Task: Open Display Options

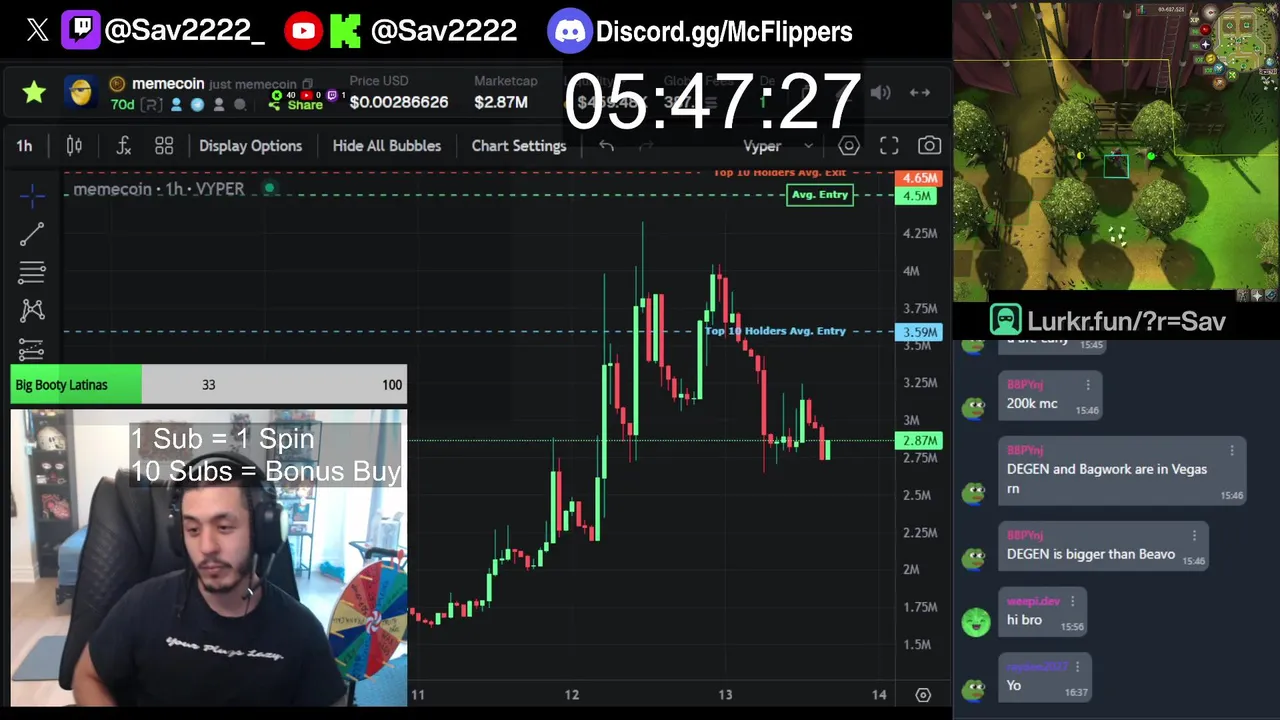Action: tap(250, 146)
